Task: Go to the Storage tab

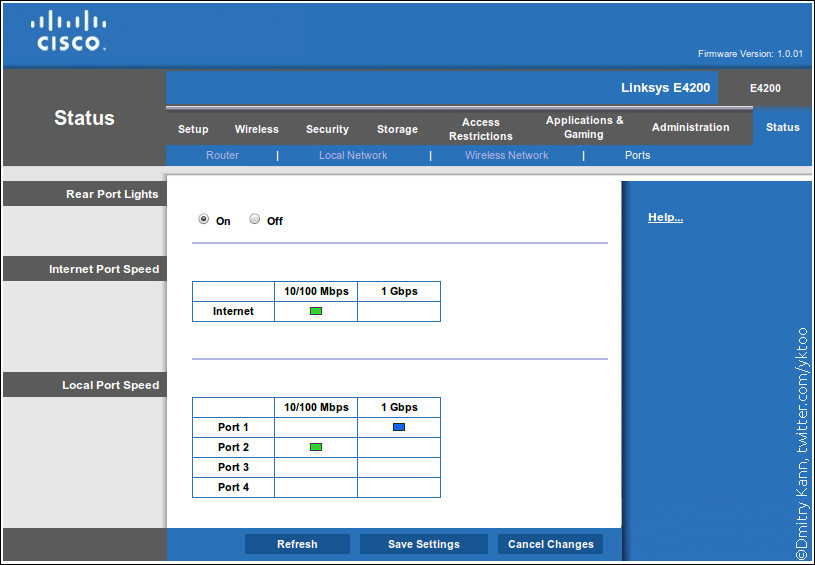Action: pyautogui.click(x=397, y=129)
